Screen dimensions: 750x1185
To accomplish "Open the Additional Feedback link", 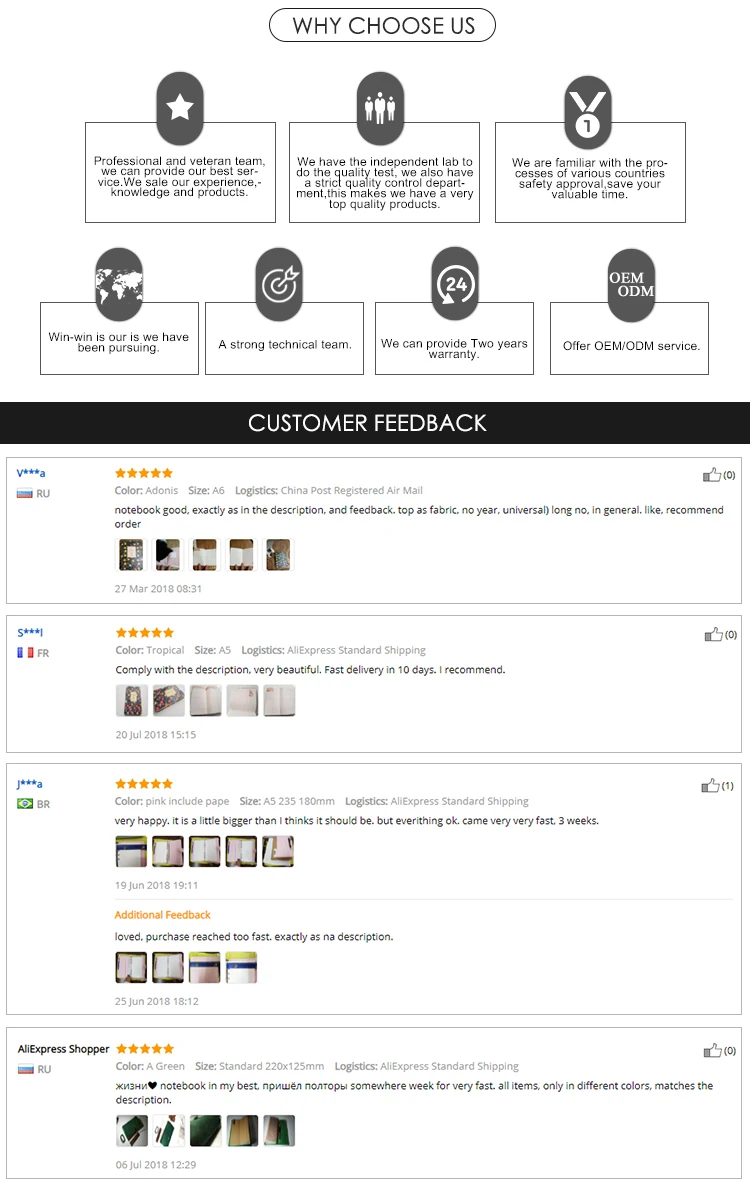I will click(x=162, y=915).
